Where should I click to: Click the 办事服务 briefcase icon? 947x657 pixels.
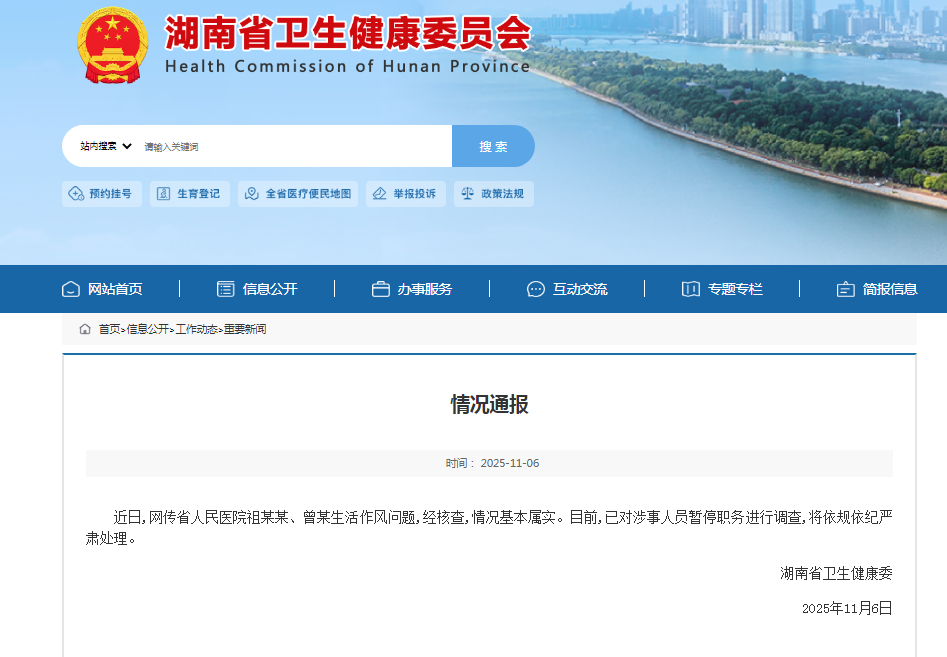coord(381,289)
